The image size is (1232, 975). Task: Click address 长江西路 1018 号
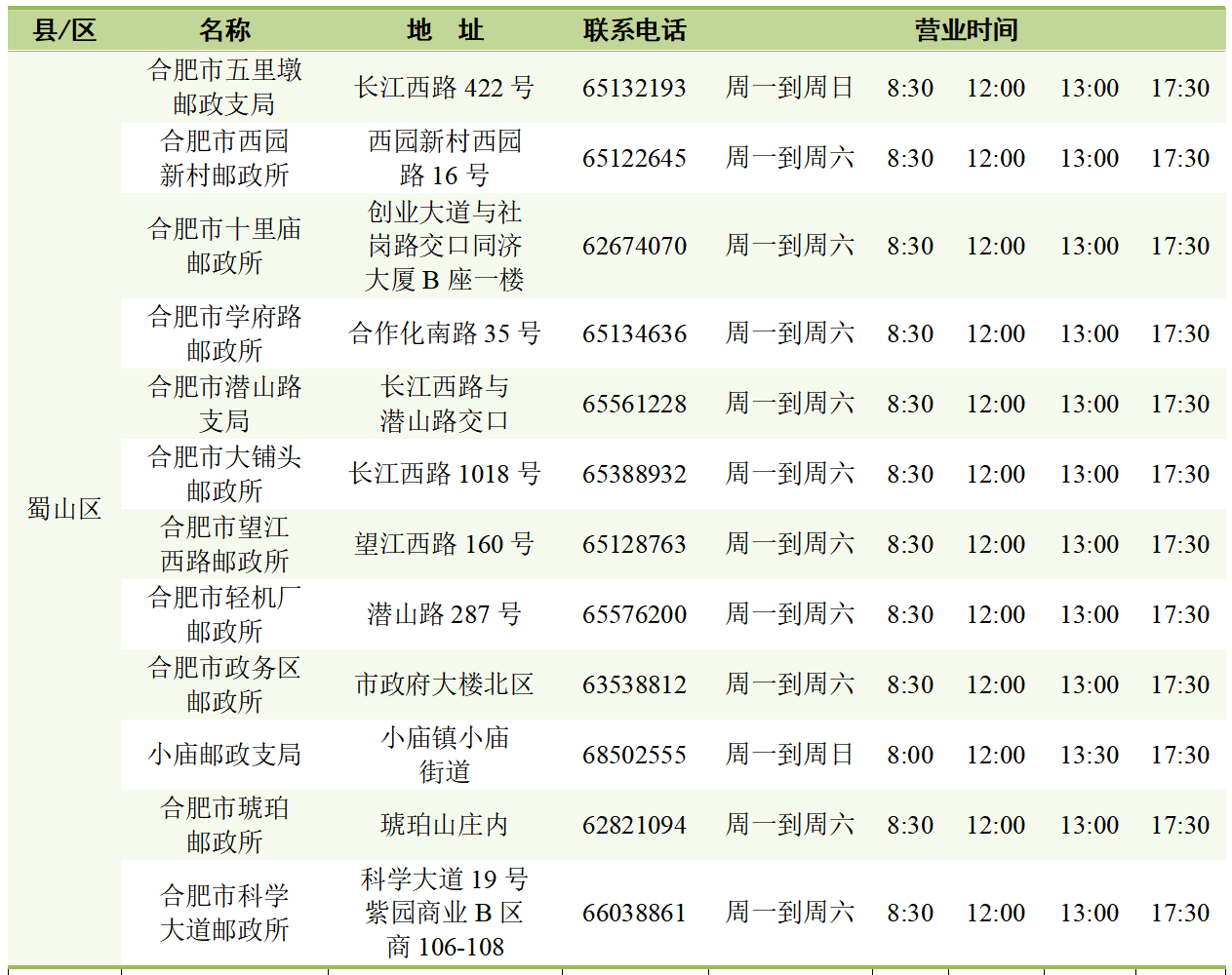tap(445, 474)
